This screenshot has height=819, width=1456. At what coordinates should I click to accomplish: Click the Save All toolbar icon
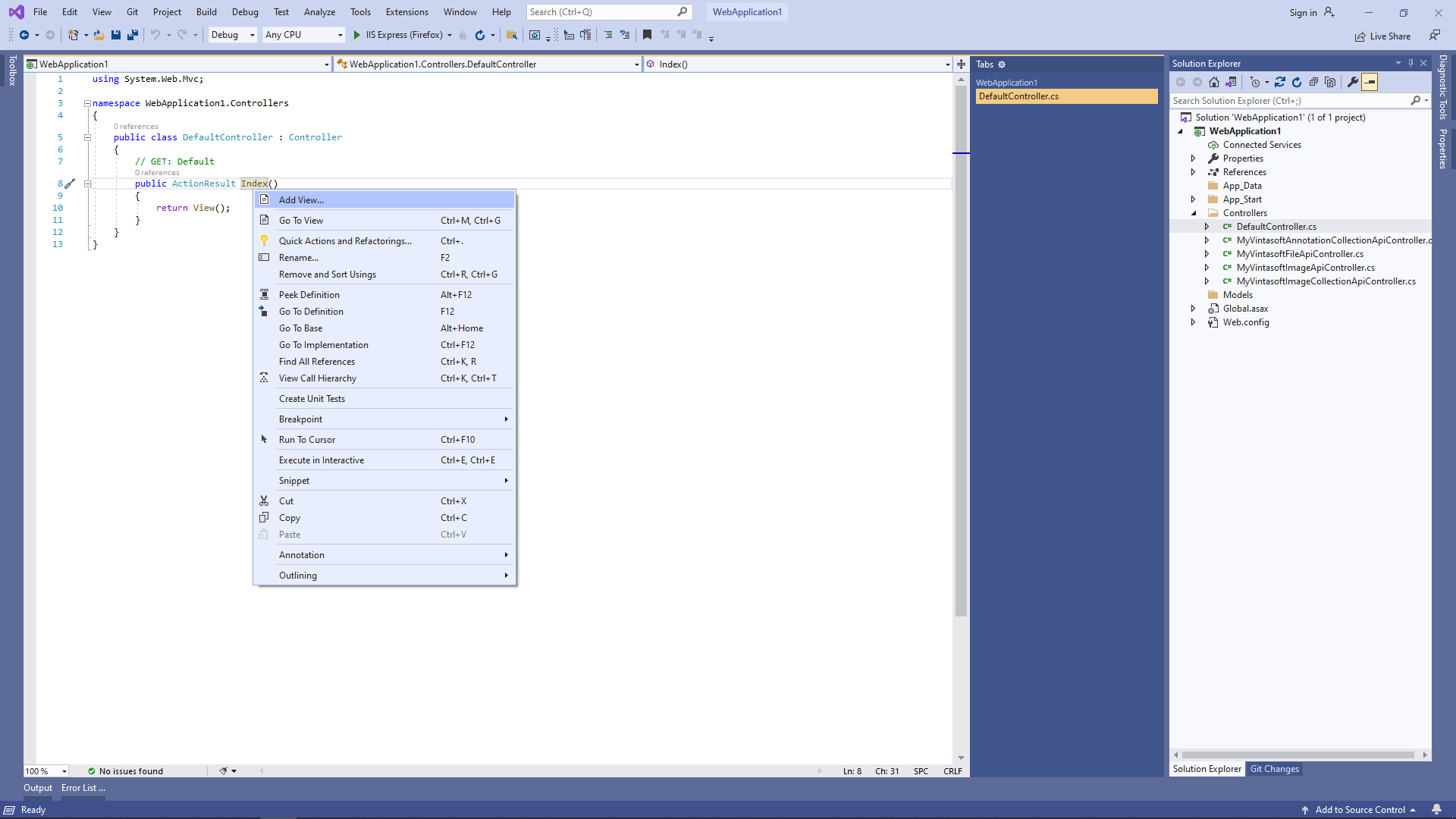(x=133, y=35)
